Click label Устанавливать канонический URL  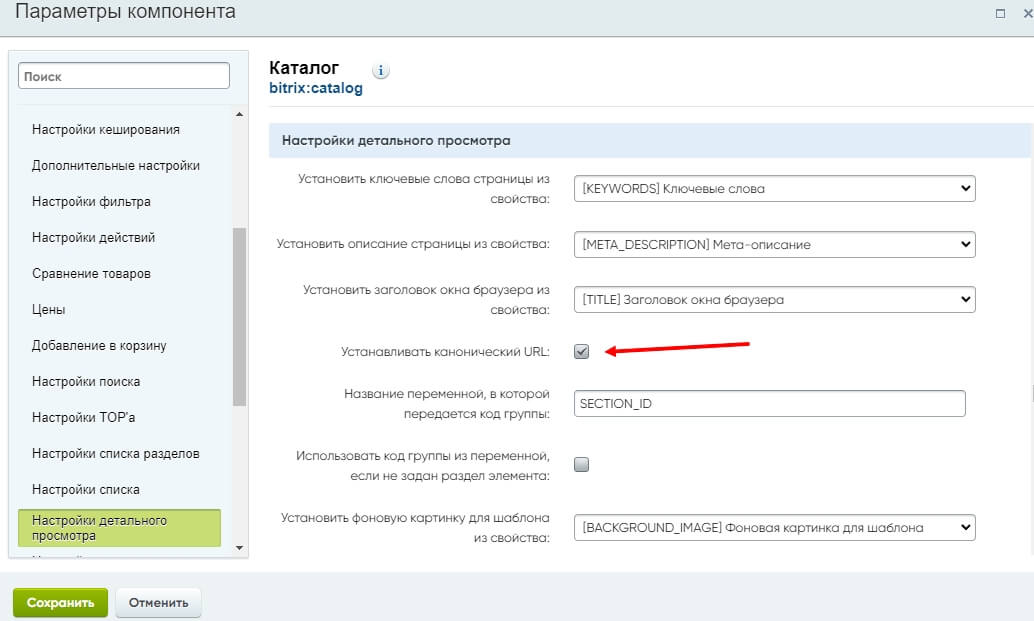[445, 352]
